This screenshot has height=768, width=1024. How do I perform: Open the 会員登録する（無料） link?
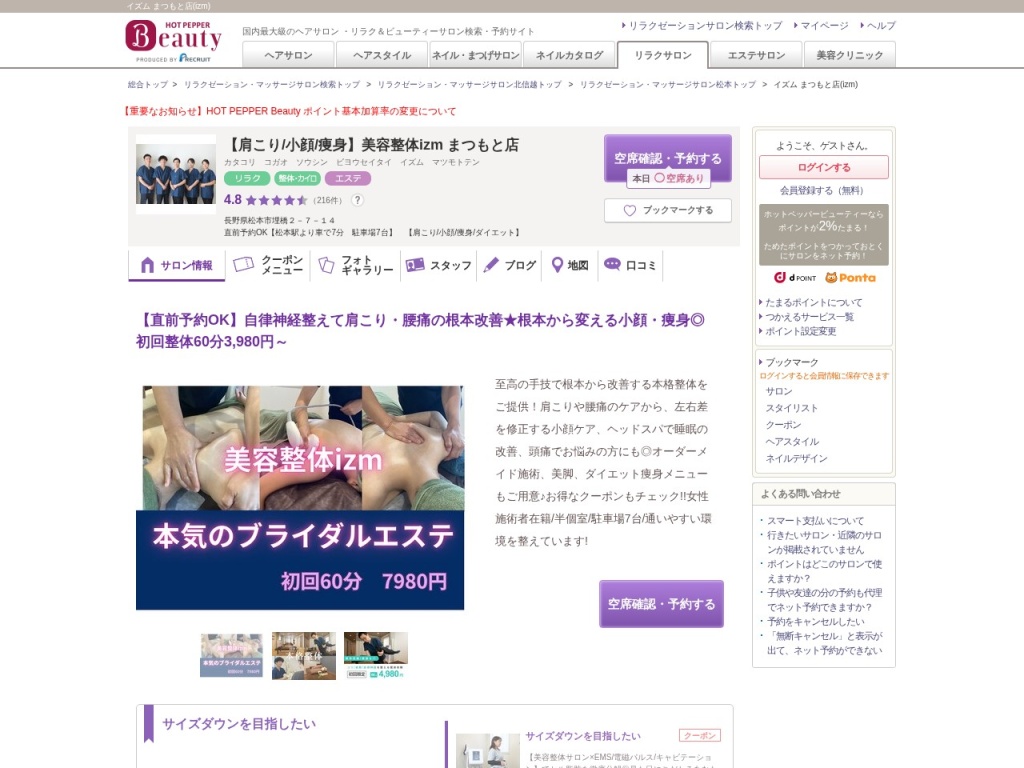point(823,190)
